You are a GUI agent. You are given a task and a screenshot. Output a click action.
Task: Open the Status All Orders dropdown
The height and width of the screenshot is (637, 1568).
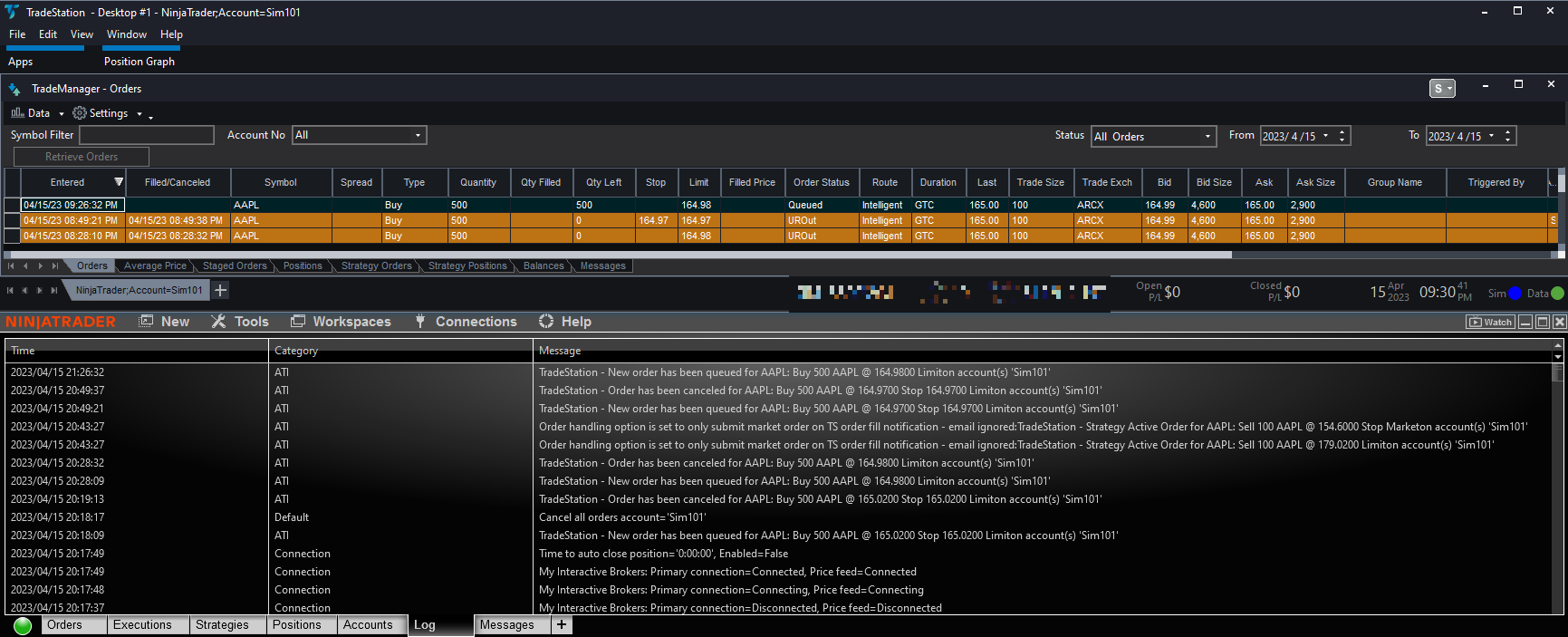1153,136
